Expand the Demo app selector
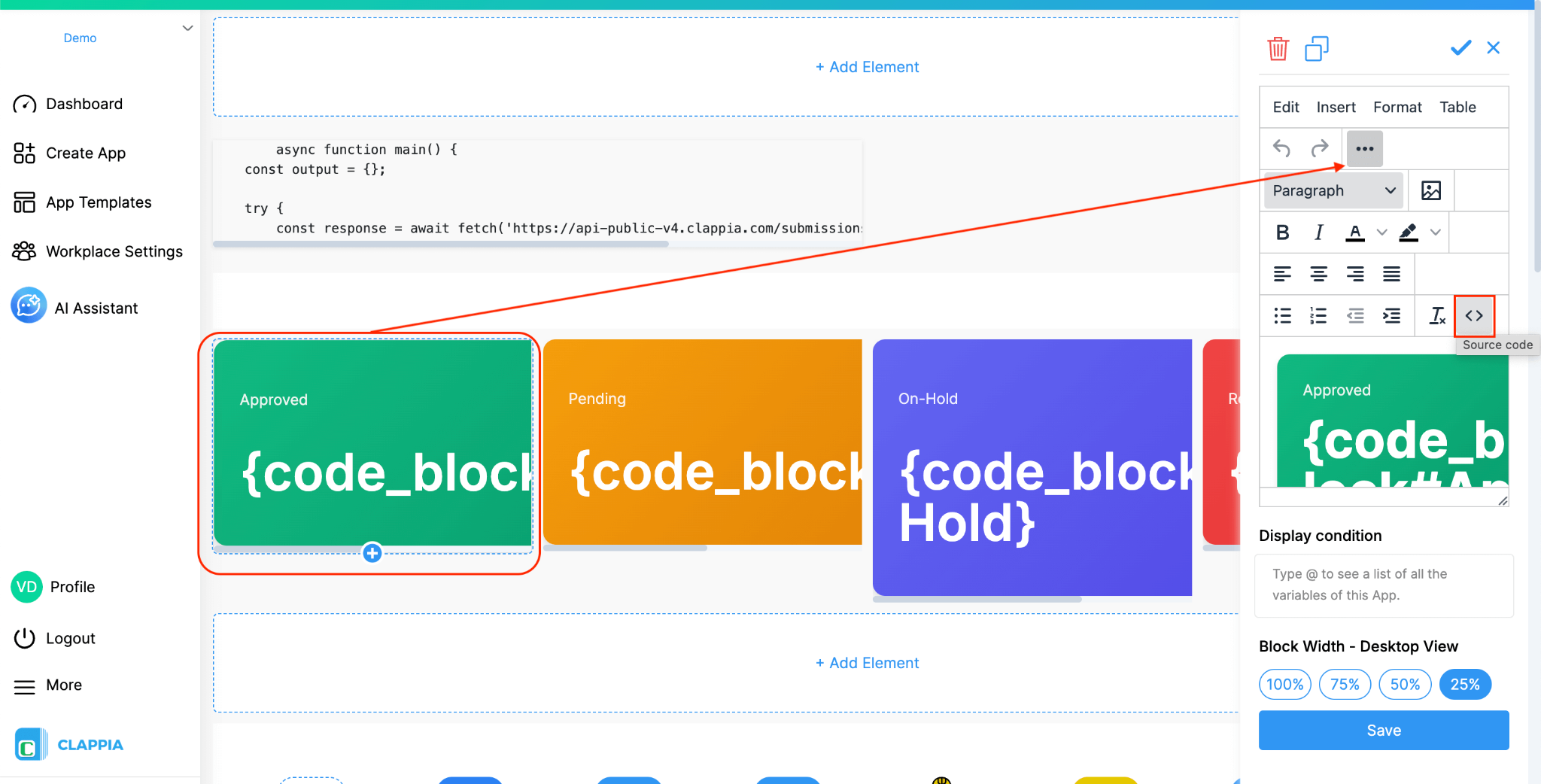The width and height of the screenshot is (1541, 784). pos(187,28)
